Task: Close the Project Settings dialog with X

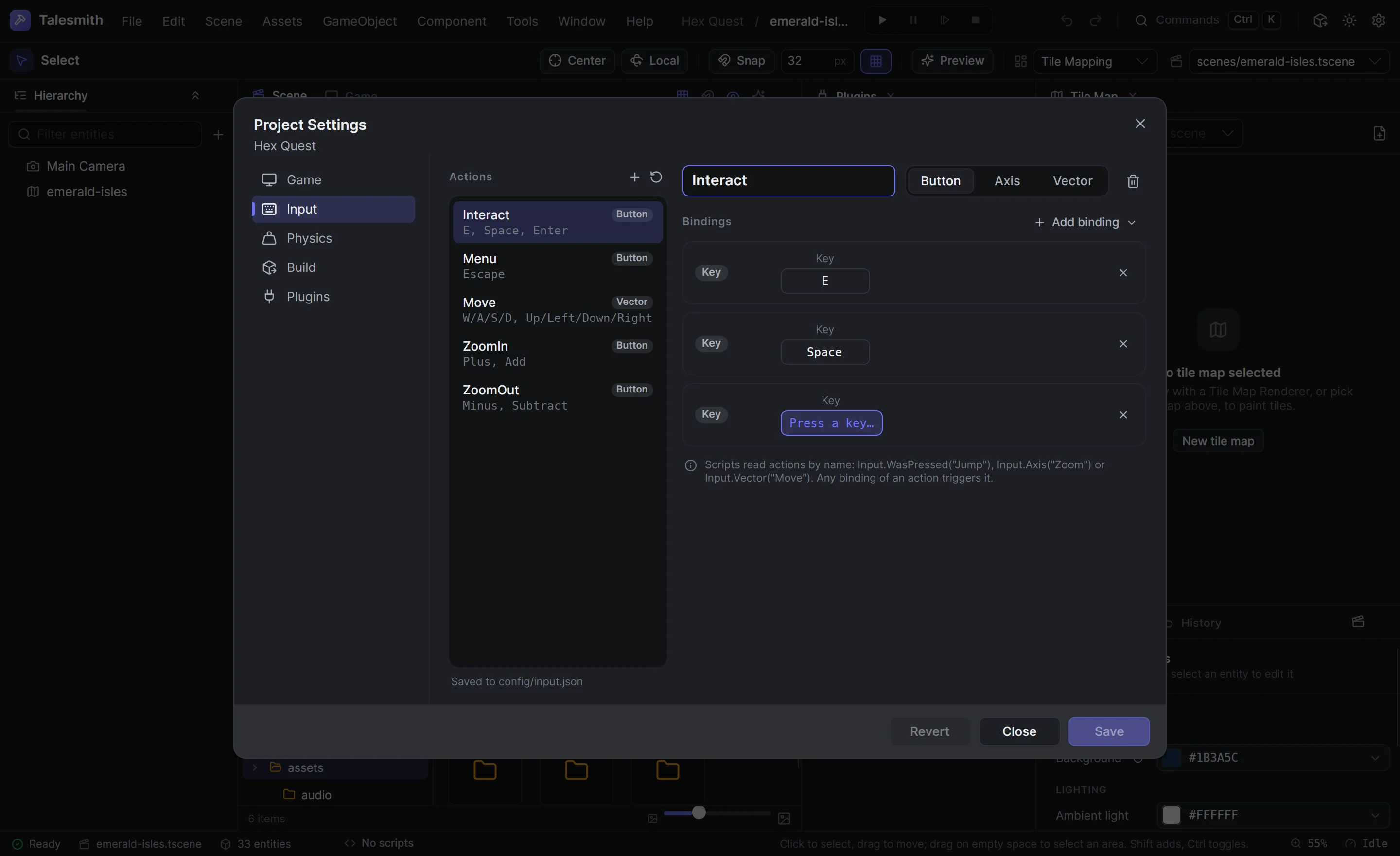Action: point(1140,124)
